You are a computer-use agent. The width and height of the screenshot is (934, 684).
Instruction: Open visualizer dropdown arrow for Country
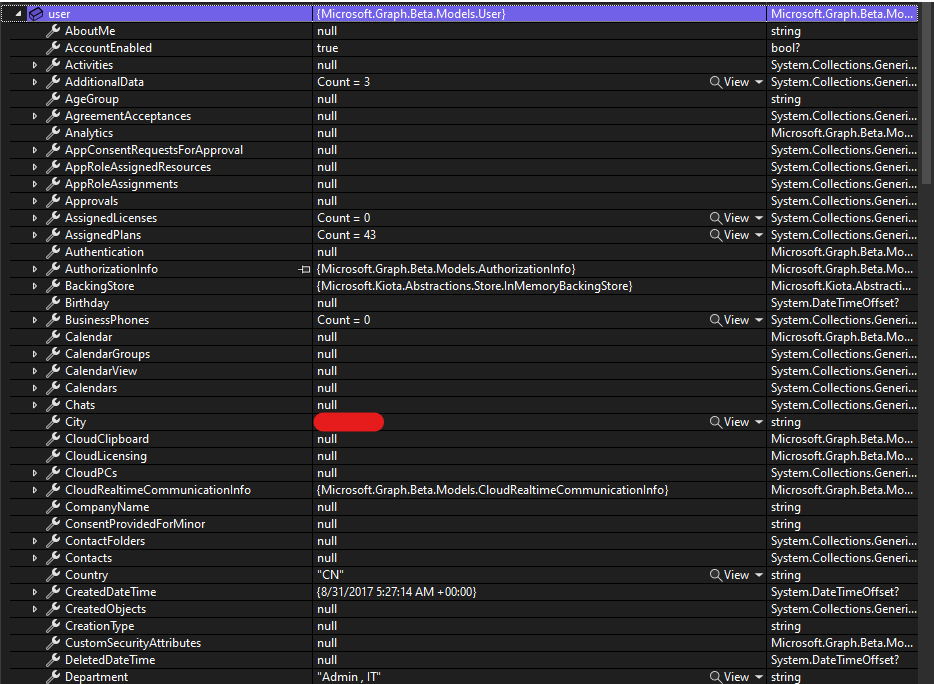click(x=759, y=576)
